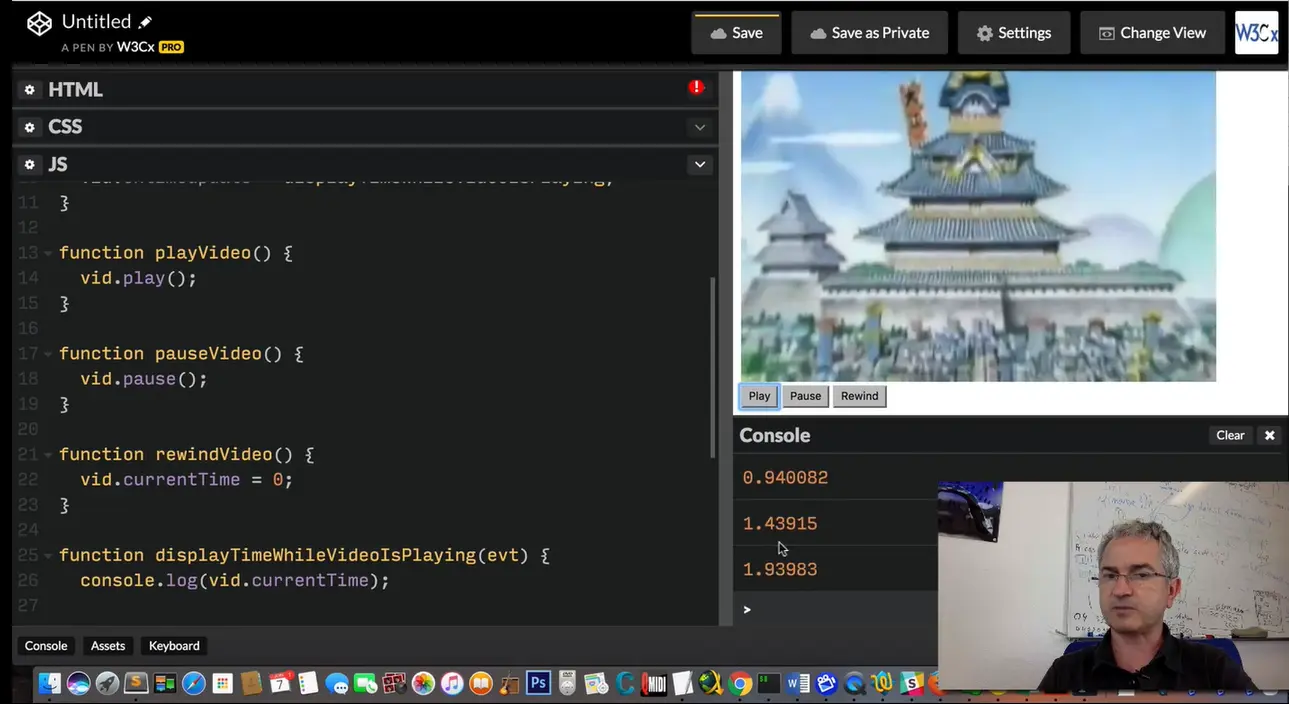1289x704 pixels.
Task: Open CSS editor settings gear
Action: 29,127
